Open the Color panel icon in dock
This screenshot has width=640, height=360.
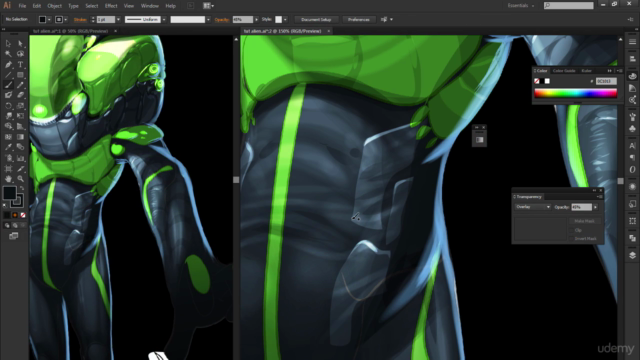tap(632, 76)
